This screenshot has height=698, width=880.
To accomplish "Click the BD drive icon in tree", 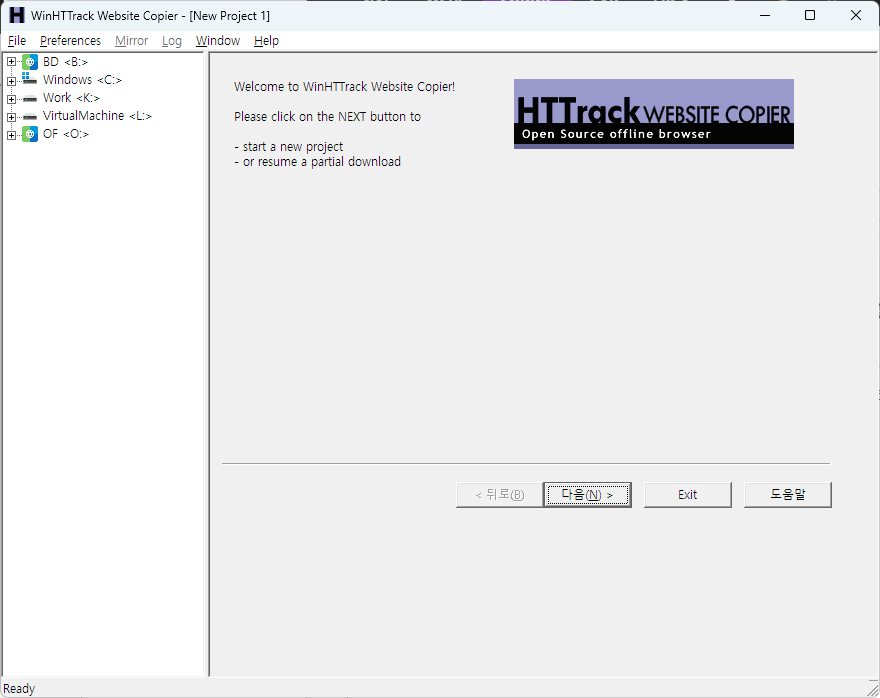I will click(x=30, y=62).
